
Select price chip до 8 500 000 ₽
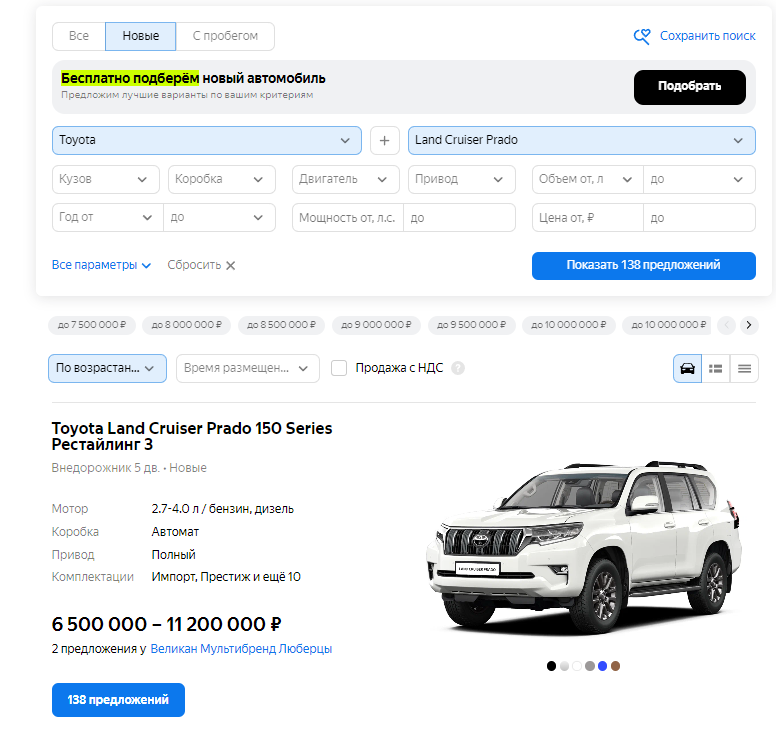click(x=281, y=325)
